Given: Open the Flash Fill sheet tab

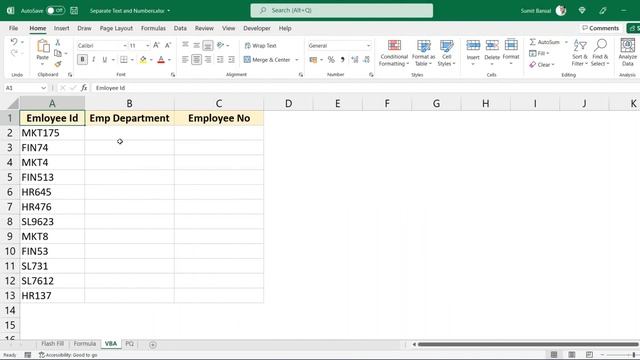Looking at the screenshot, I should 53,344.
